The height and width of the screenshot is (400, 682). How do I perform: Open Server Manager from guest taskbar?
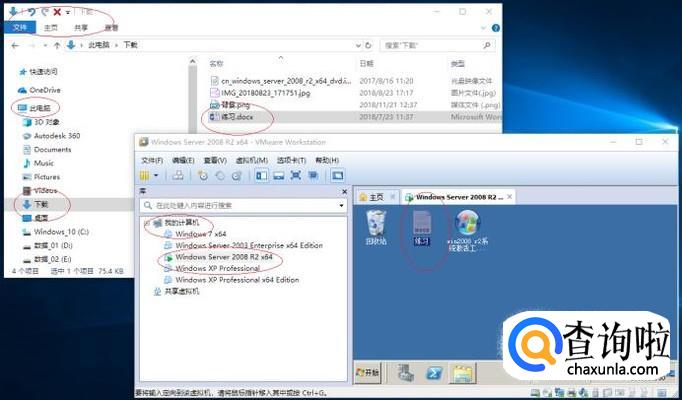click(406, 373)
